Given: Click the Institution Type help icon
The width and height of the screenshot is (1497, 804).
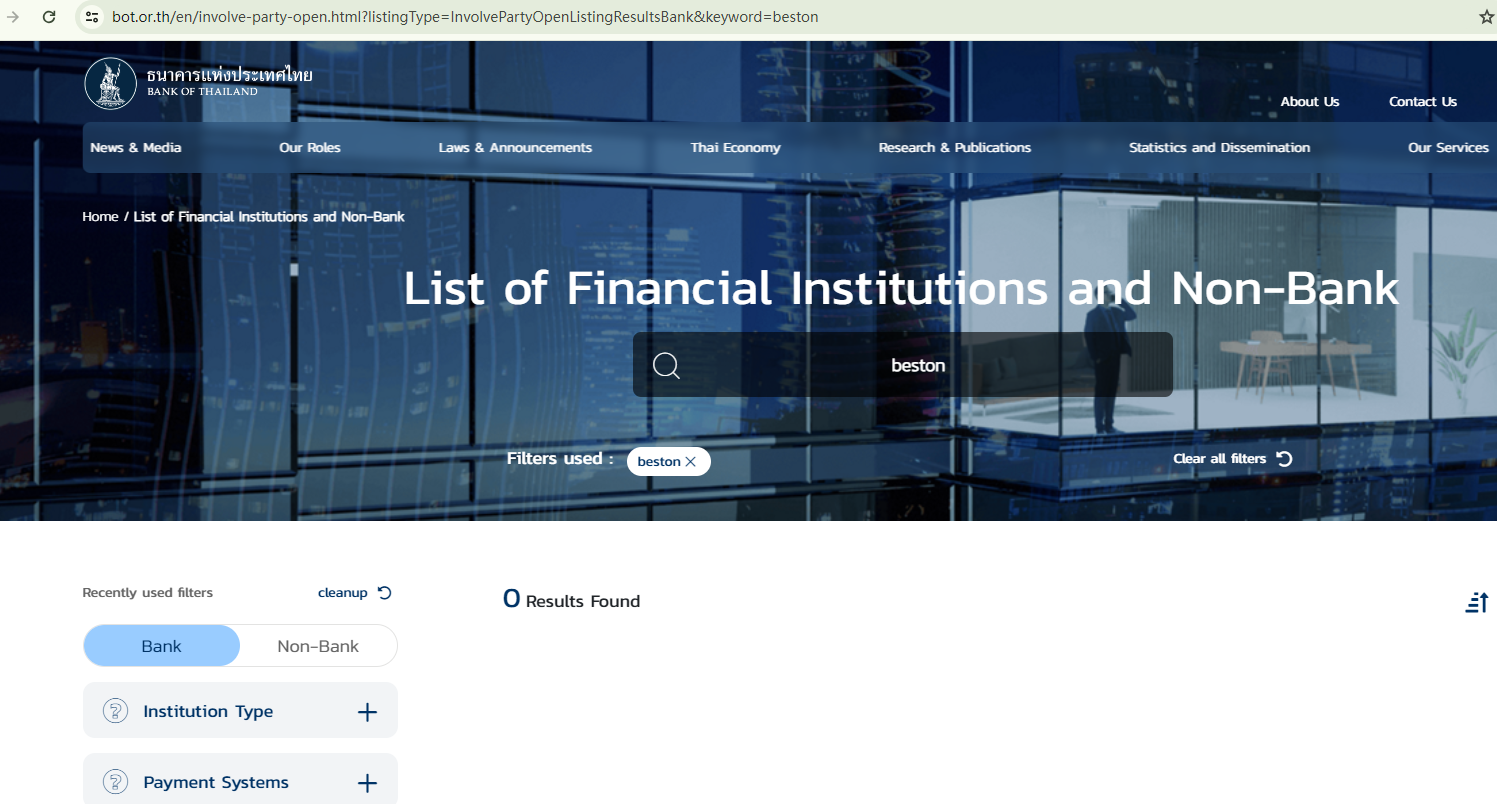Looking at the screenshot, I should click(x=116, y=711).
